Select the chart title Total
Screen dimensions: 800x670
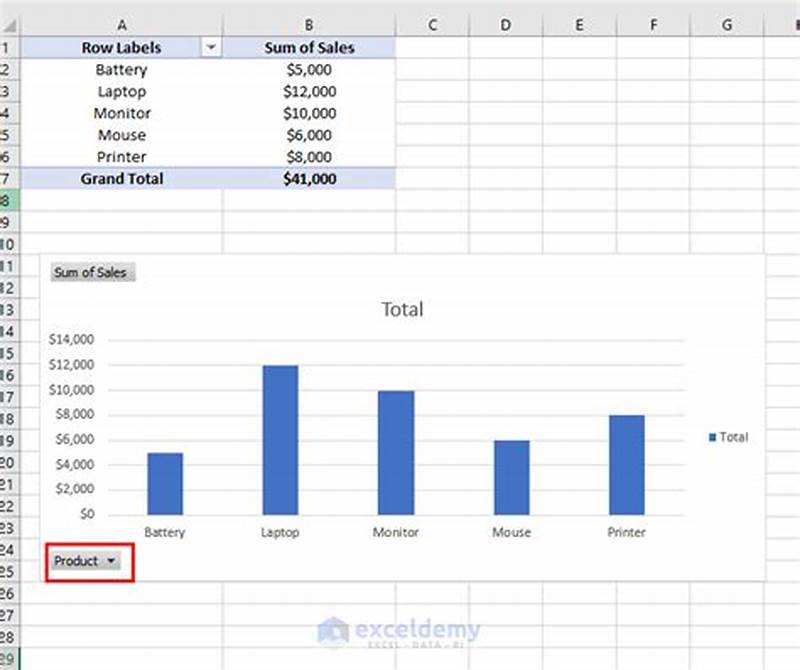click(401, 309)
